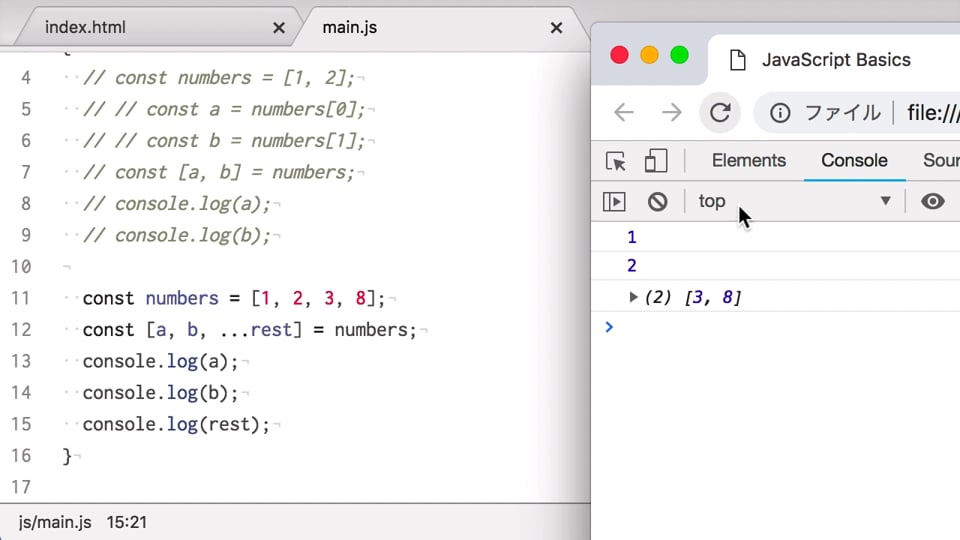
Task: Click the ファイル label in address bar
Action: pyautogui.click(x=842, y=113)
